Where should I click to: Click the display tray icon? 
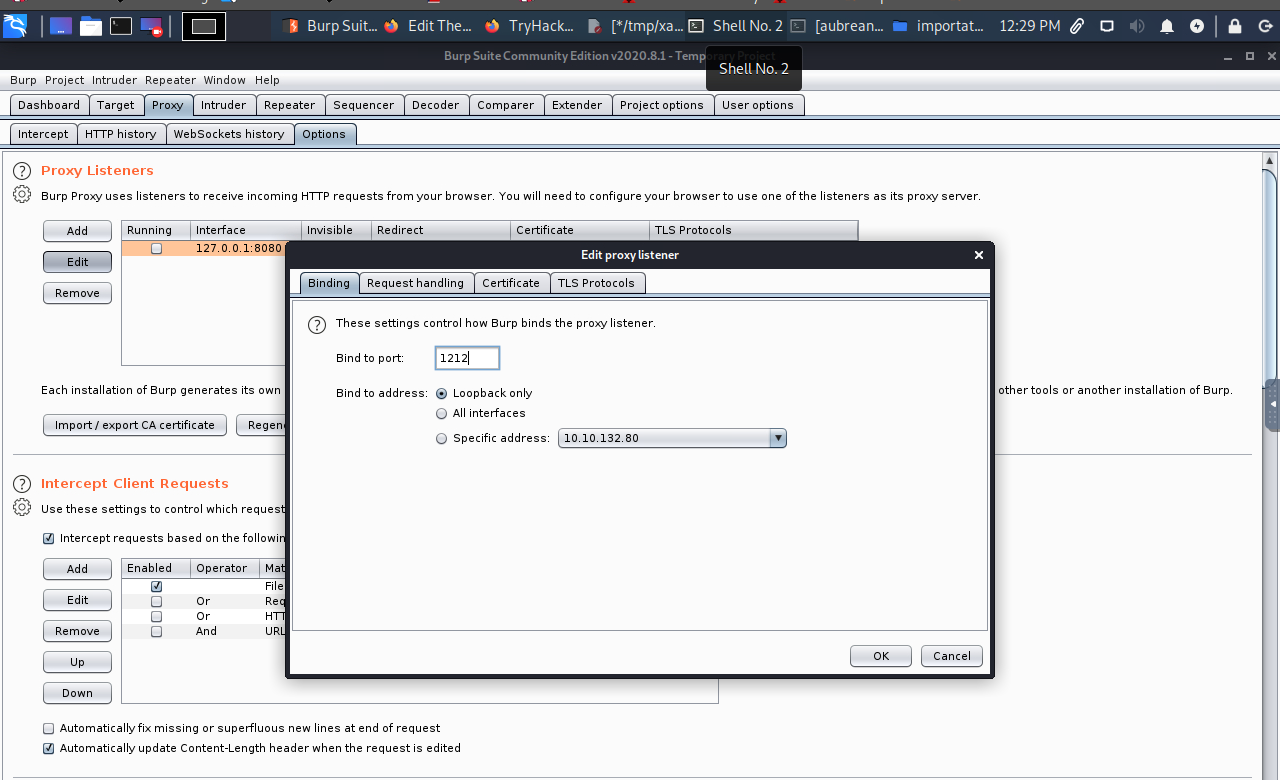1107,27
